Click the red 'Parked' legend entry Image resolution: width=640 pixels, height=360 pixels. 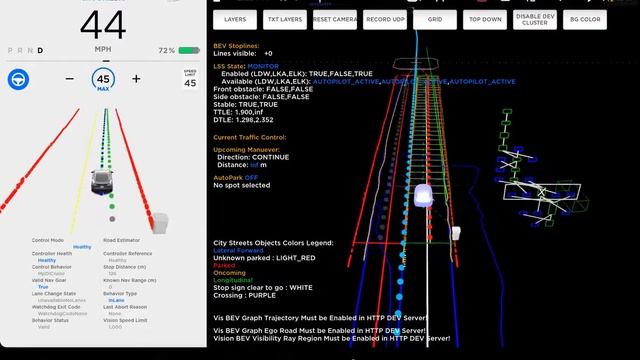click(224, 265)
